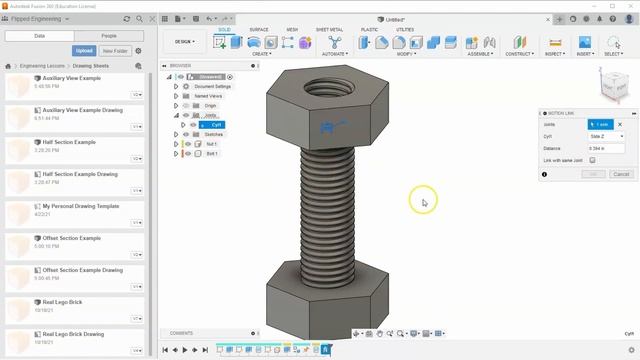The image size is (640, 360).
Task: Open the notifications bell
Action: [600, 19]
